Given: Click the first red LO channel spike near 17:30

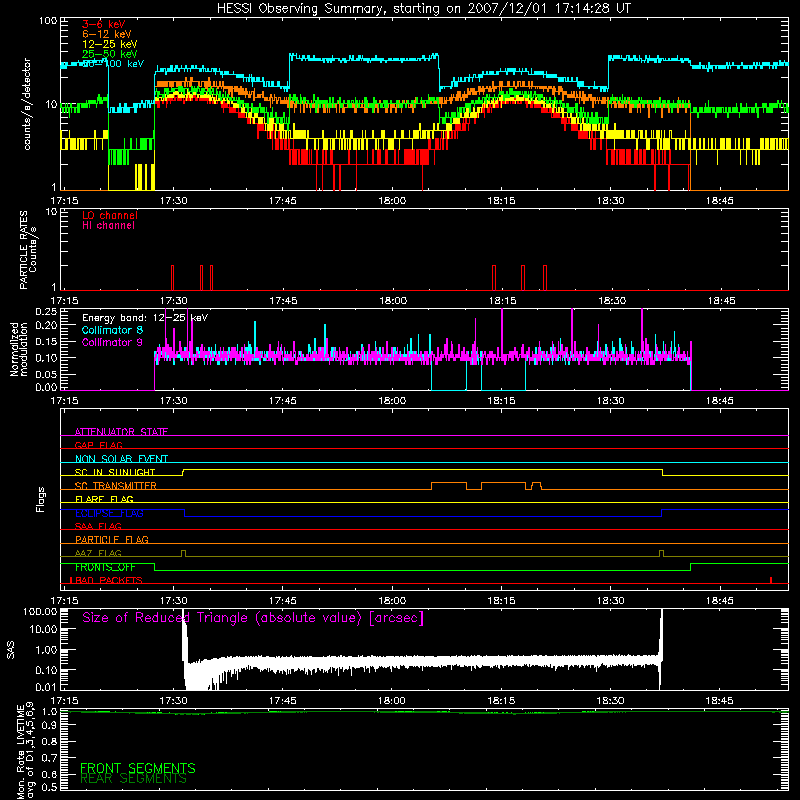Looking at the screenshot, I should [x=172, y=278].
